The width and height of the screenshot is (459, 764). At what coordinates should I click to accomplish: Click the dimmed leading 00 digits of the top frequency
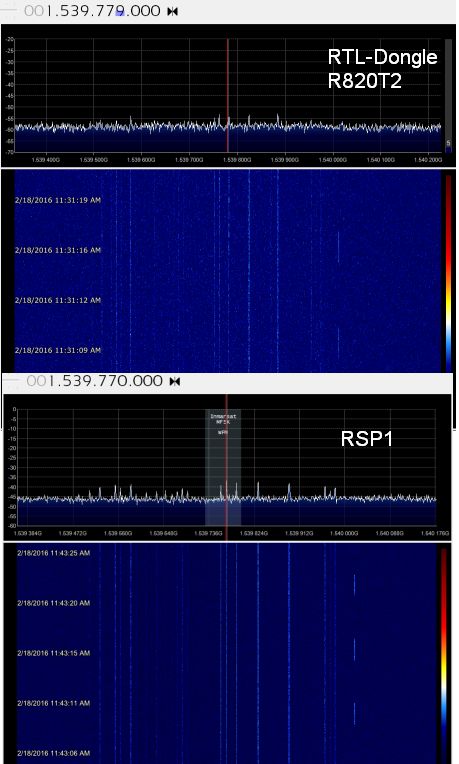click(x=34, y=11)
